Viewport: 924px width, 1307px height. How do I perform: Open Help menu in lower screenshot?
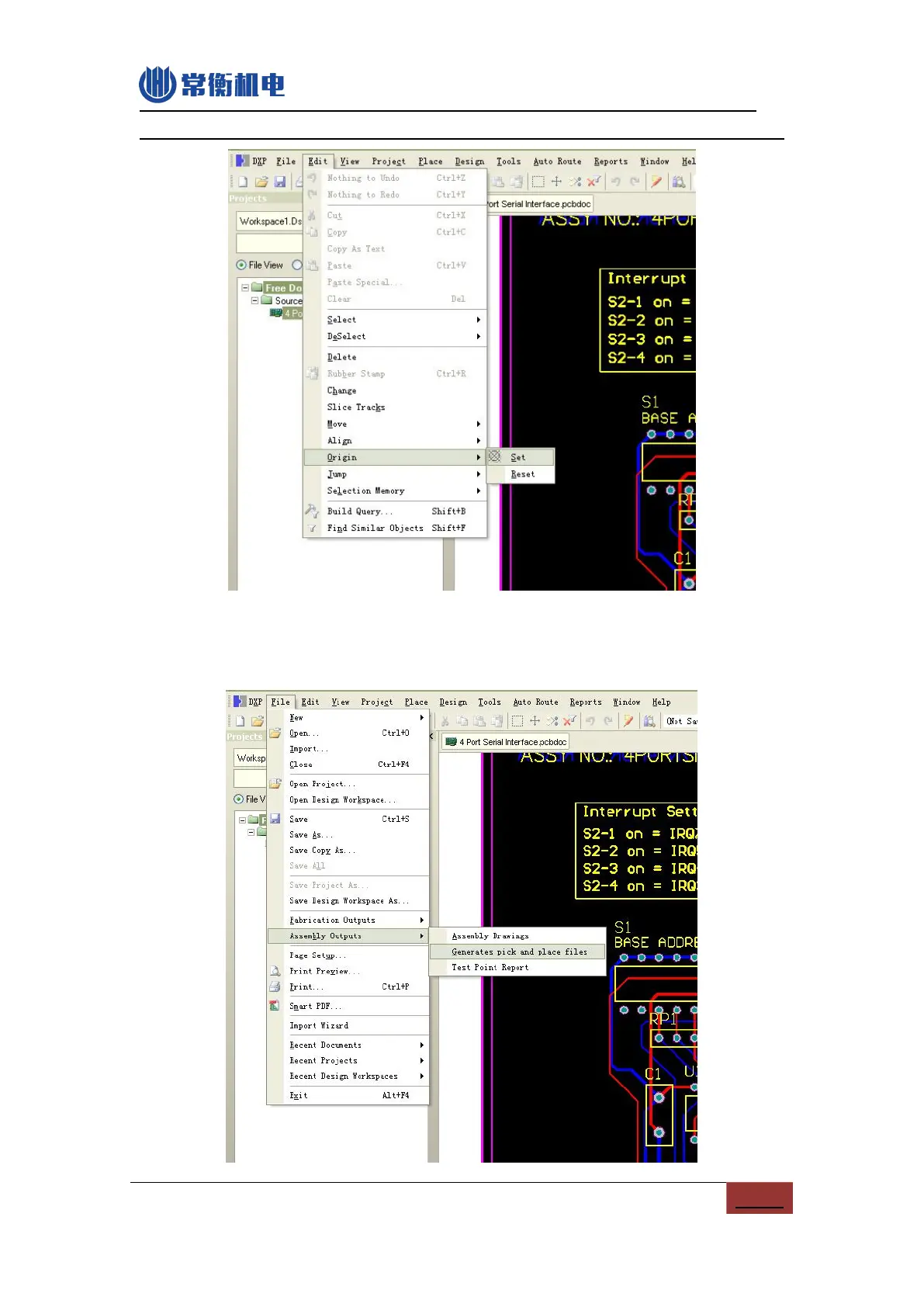click(x=661, y=702)
